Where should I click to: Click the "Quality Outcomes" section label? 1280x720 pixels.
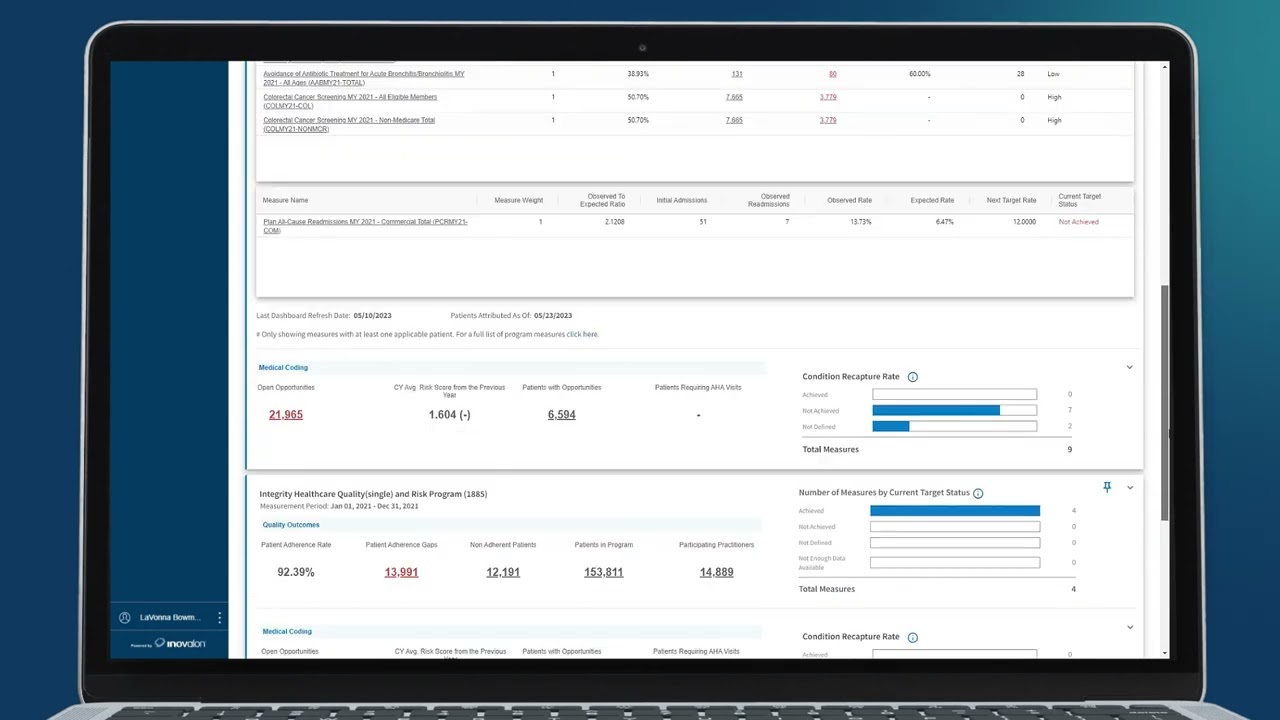point(291,525)
